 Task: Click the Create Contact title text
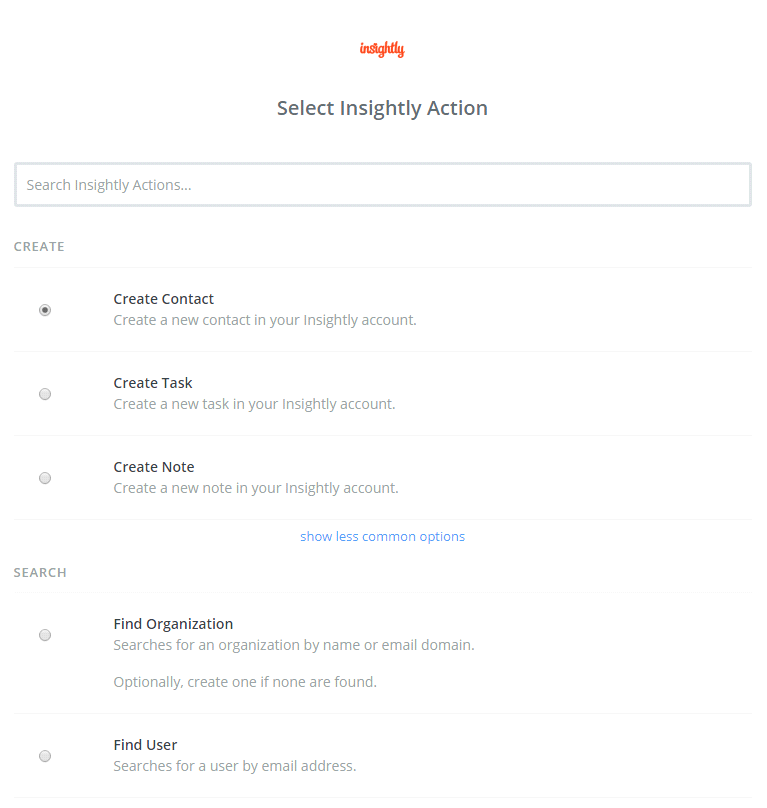coord(164,299)
